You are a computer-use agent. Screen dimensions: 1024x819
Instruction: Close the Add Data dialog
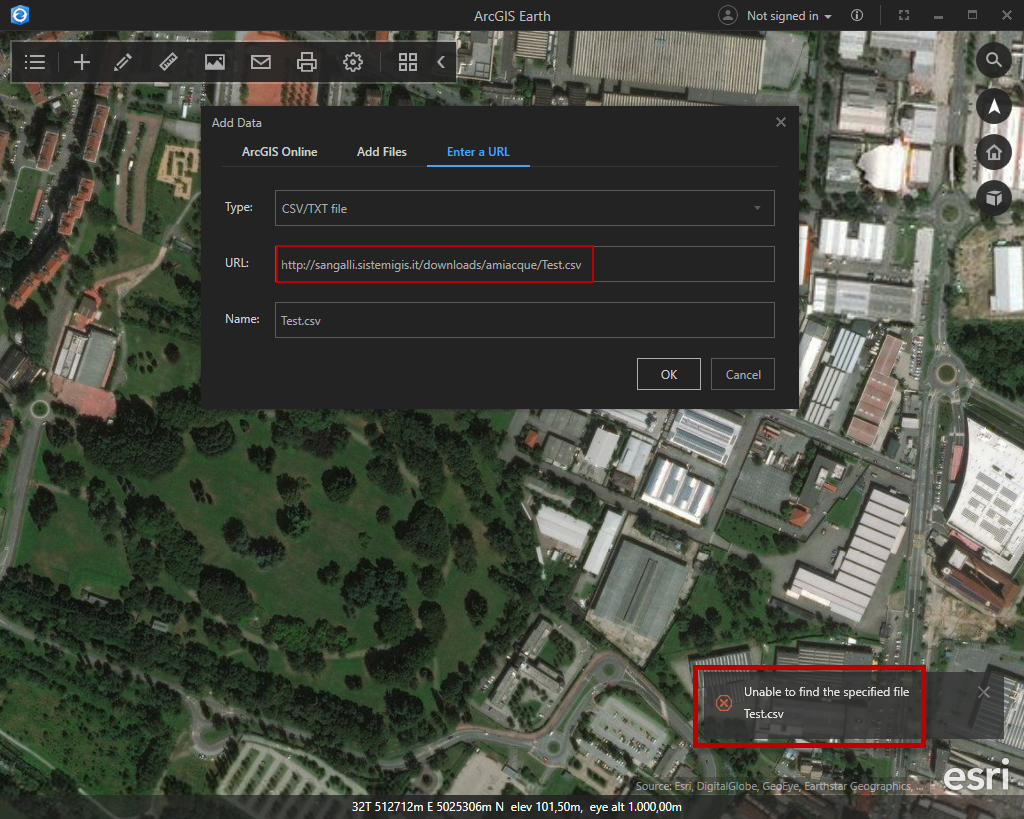[780, 122]
